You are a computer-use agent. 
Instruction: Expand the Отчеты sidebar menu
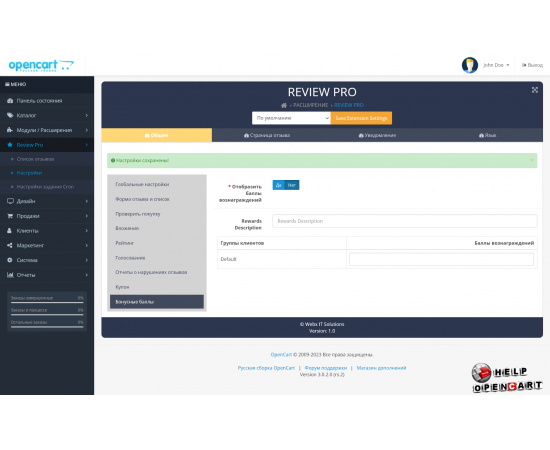tap(47, 275)
